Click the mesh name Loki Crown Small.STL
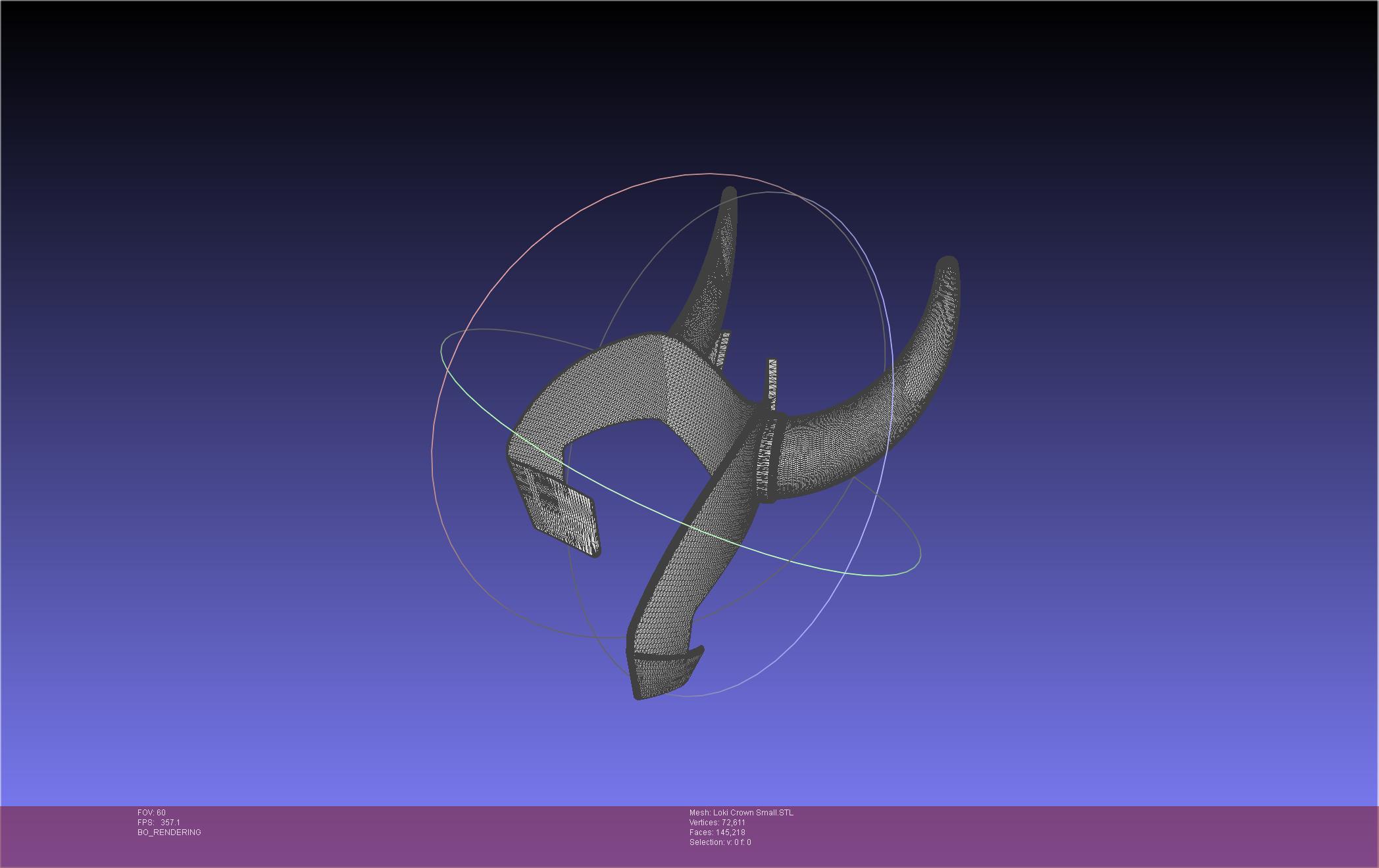Viewport: 1379px width, 868px height. 741,813
